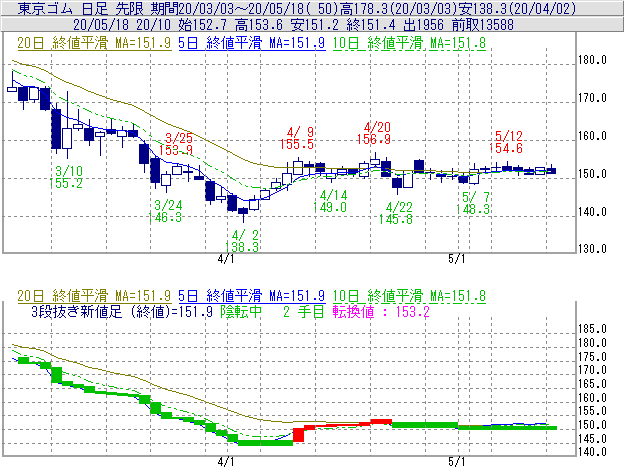624x474 pixels.
Task: Click the 2 手目 count text
Action: (x=304, y=312)
